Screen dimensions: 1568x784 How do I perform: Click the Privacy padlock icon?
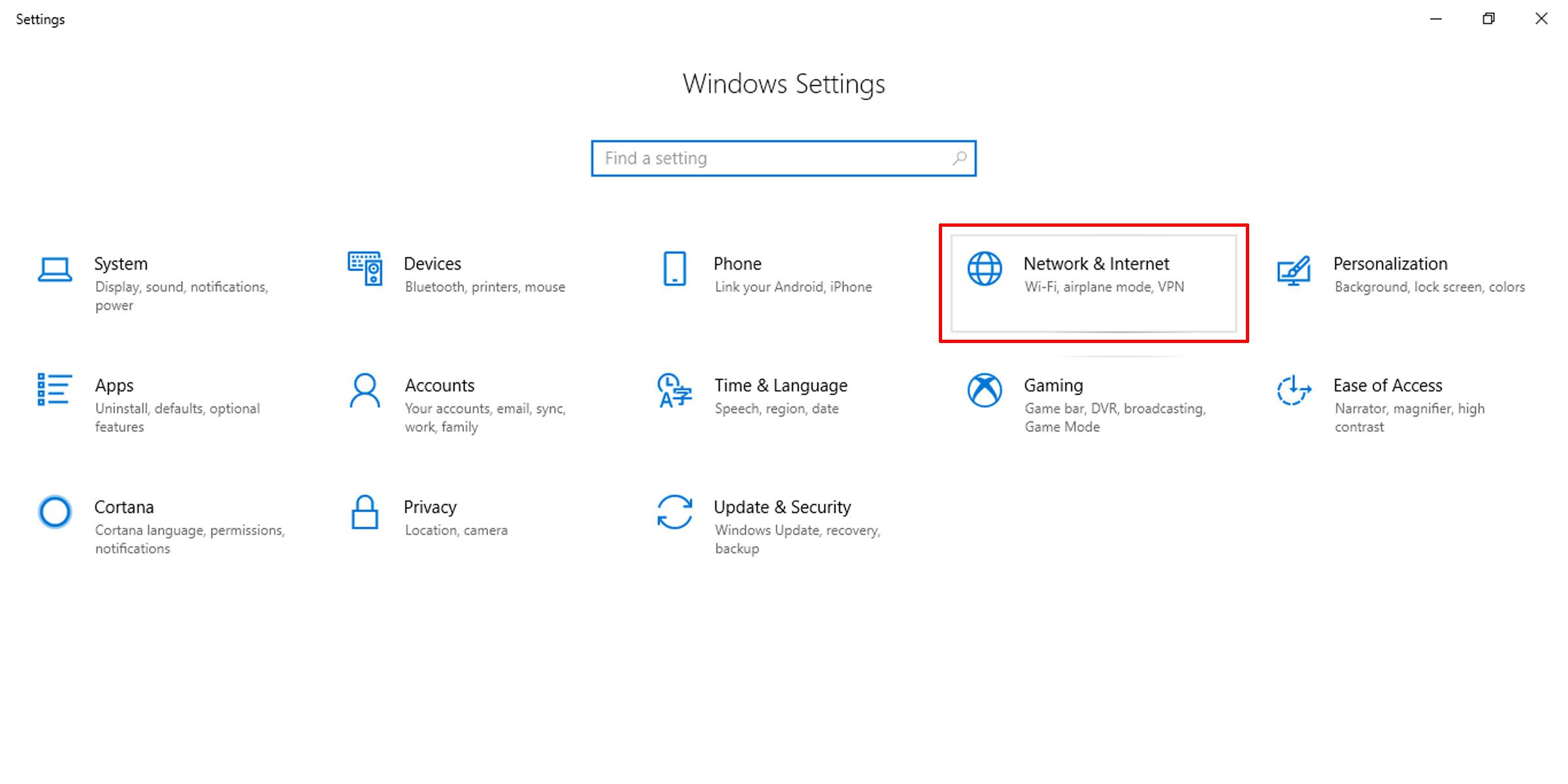[365, 512]
